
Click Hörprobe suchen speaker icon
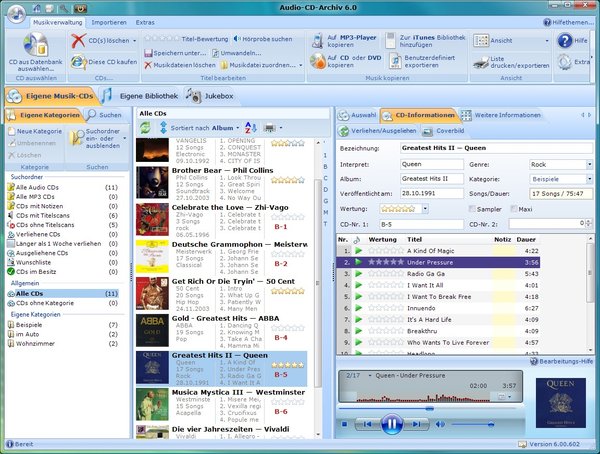point(237,39)
